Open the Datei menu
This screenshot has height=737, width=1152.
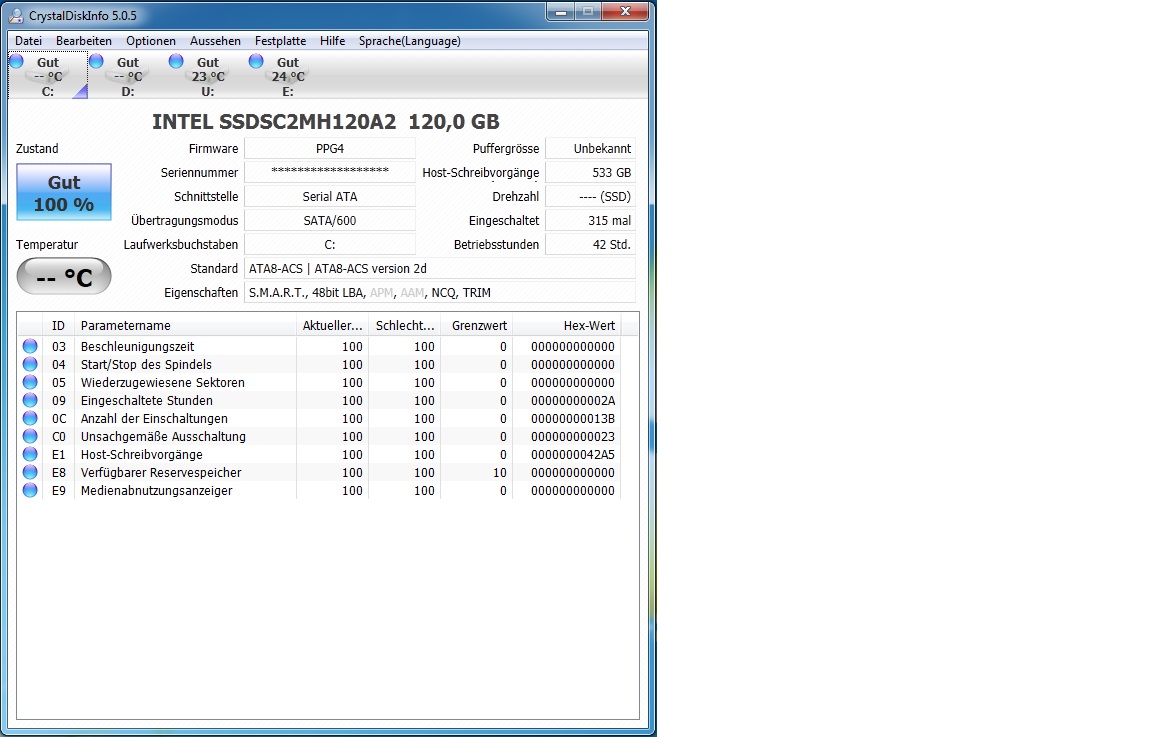click(29, 41)
